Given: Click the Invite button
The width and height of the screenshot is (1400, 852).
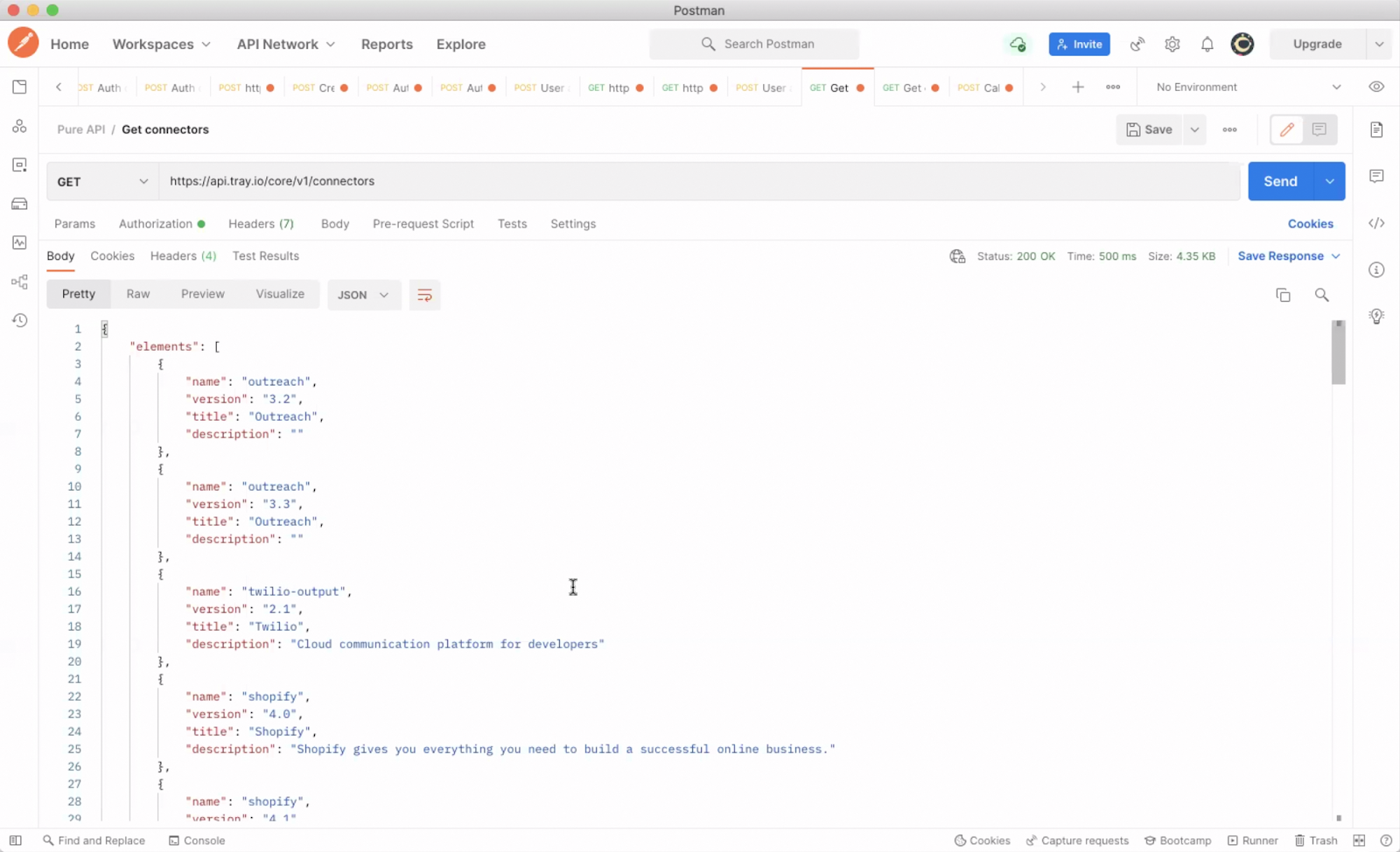Looking at the screenshot, I should [1080, 44].
